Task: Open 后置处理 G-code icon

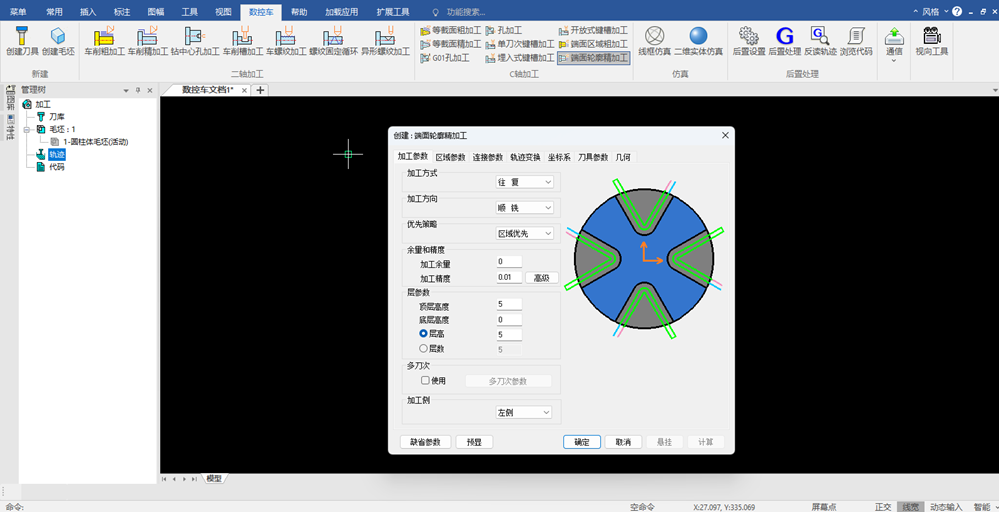Action: [784, 36]
